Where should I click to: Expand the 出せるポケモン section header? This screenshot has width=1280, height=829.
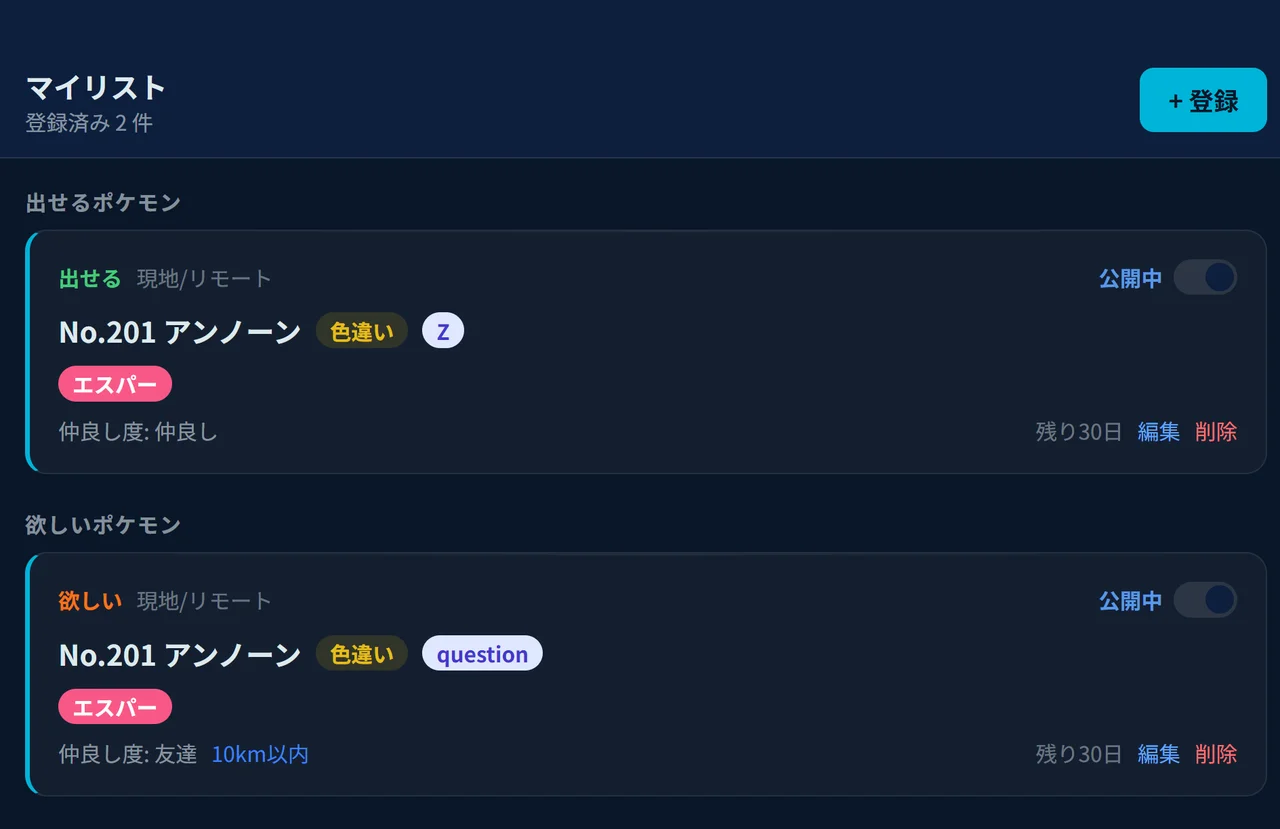(x=103, y=202)
